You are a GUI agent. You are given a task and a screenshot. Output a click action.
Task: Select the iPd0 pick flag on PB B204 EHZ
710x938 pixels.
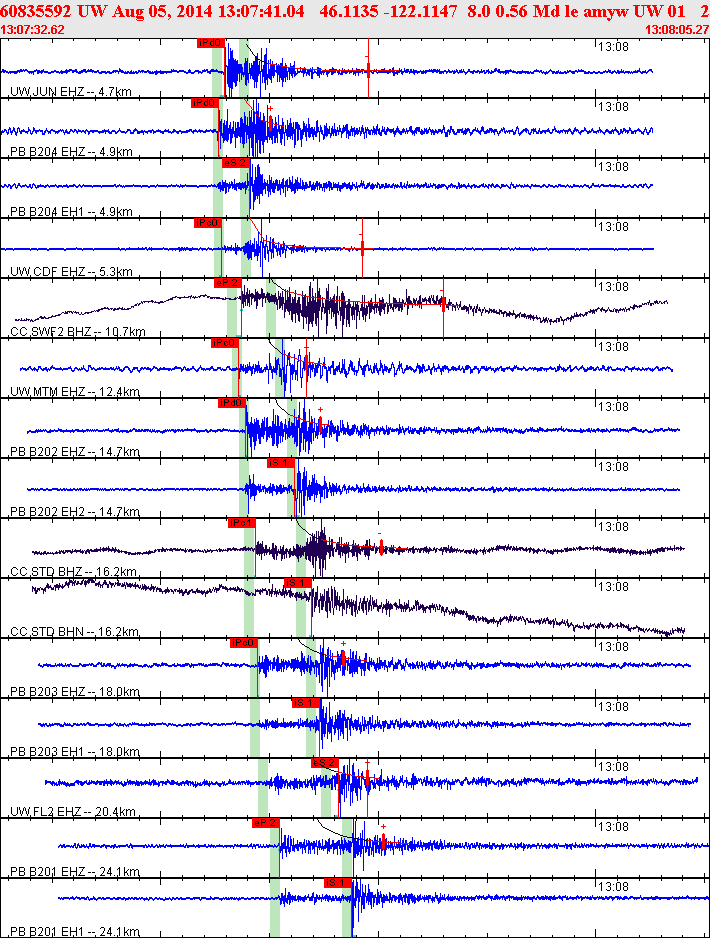(205, 103)
